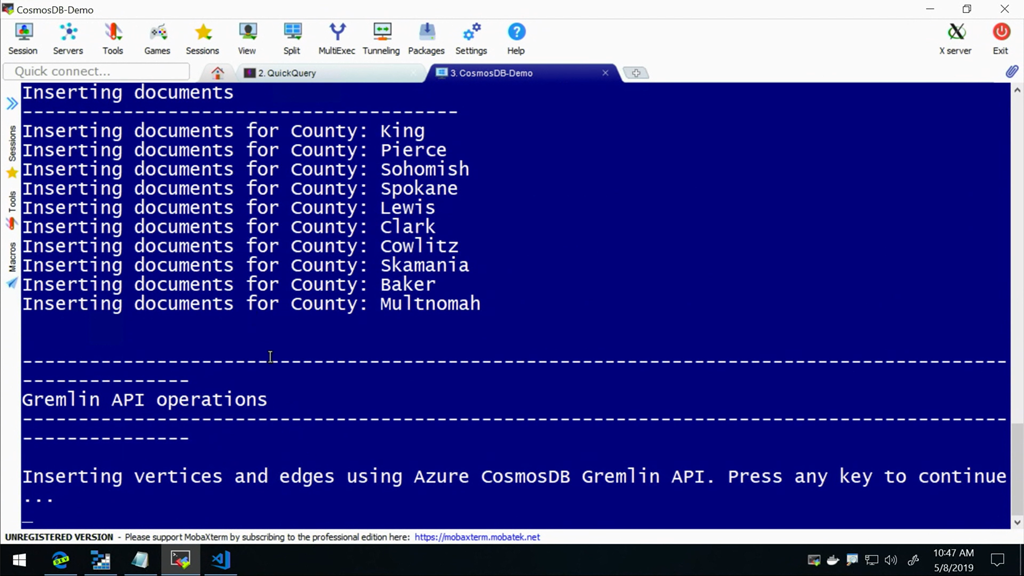Open the Sessions star icon in toolbar

point(202,39)
